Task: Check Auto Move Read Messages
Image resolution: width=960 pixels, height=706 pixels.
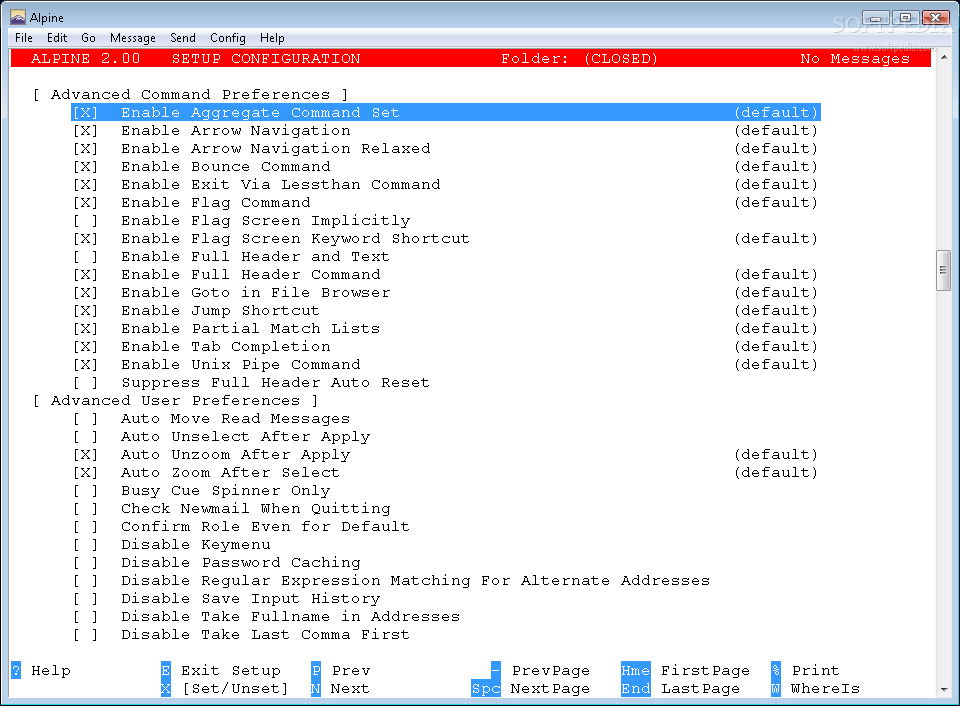Action: [x=85, y=419]
